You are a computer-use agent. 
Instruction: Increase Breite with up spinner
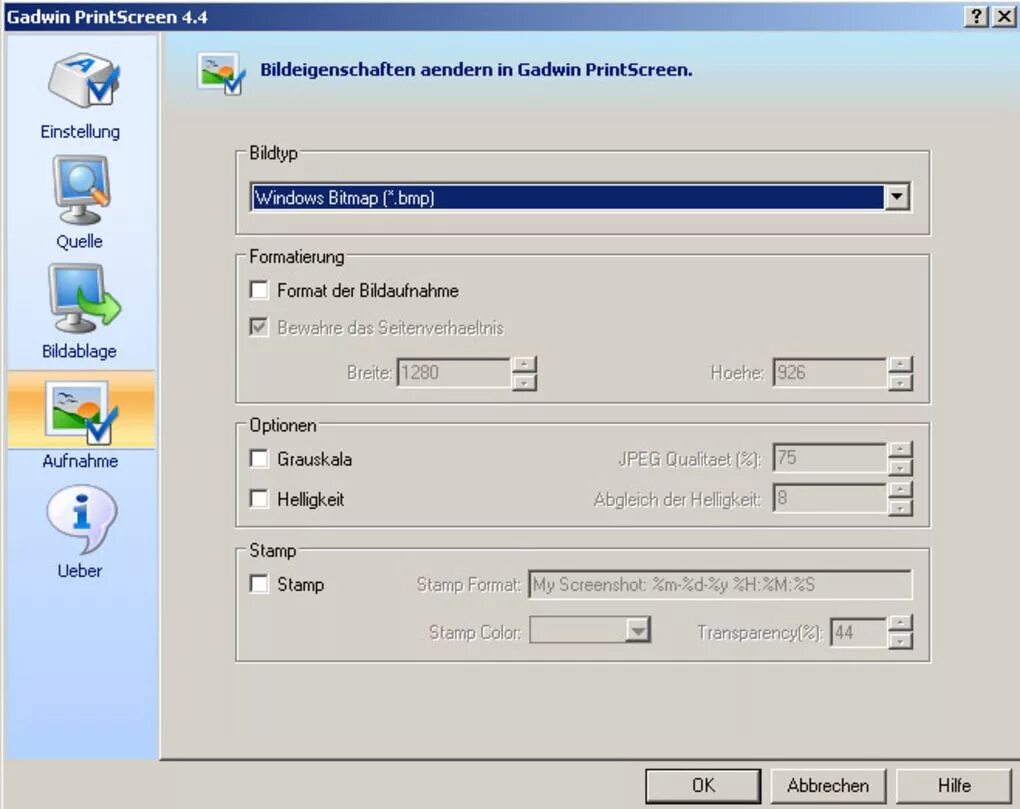pyautogui.click(x=524, y=364)
